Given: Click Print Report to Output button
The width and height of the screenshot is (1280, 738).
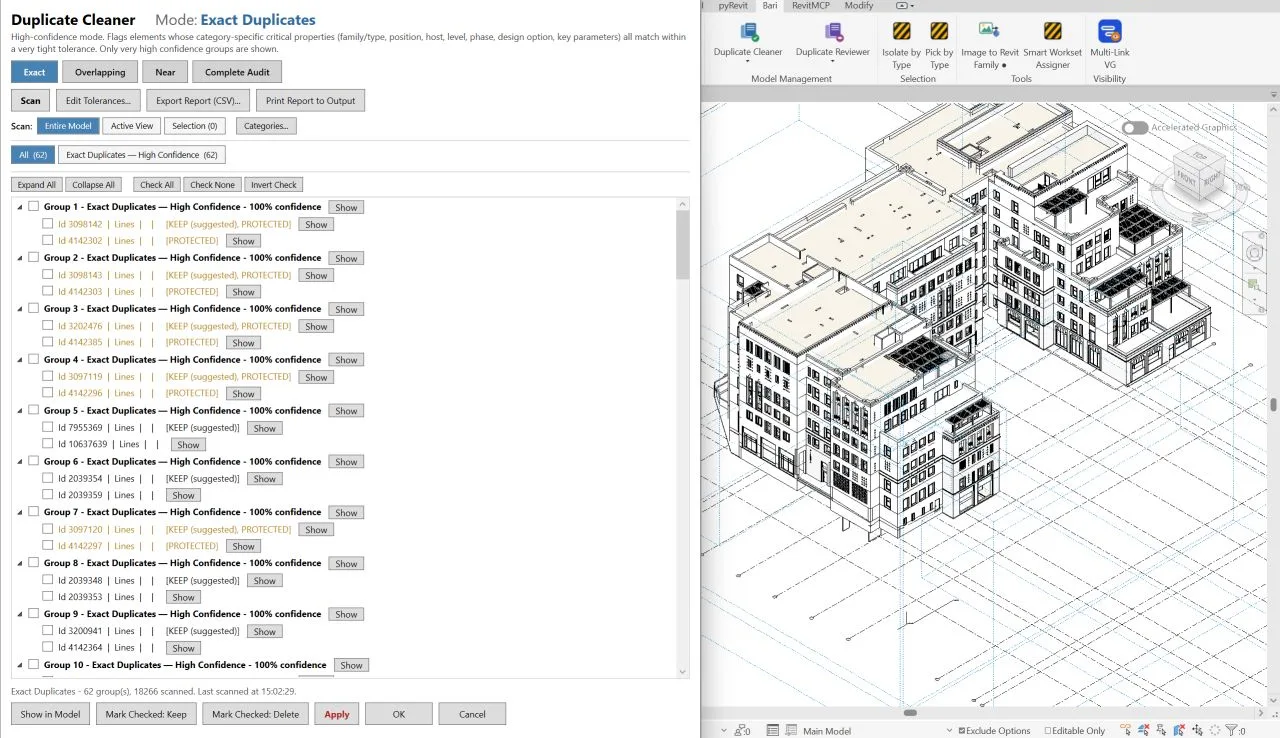Looking at the screenshot, I should [x=310, y=100].
